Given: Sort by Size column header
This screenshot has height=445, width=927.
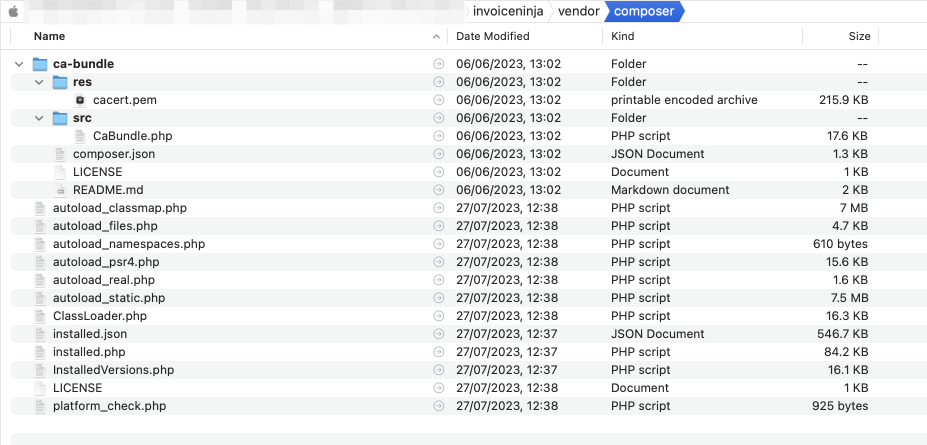Looking at the screenshot, I should [x=859, y=36].
